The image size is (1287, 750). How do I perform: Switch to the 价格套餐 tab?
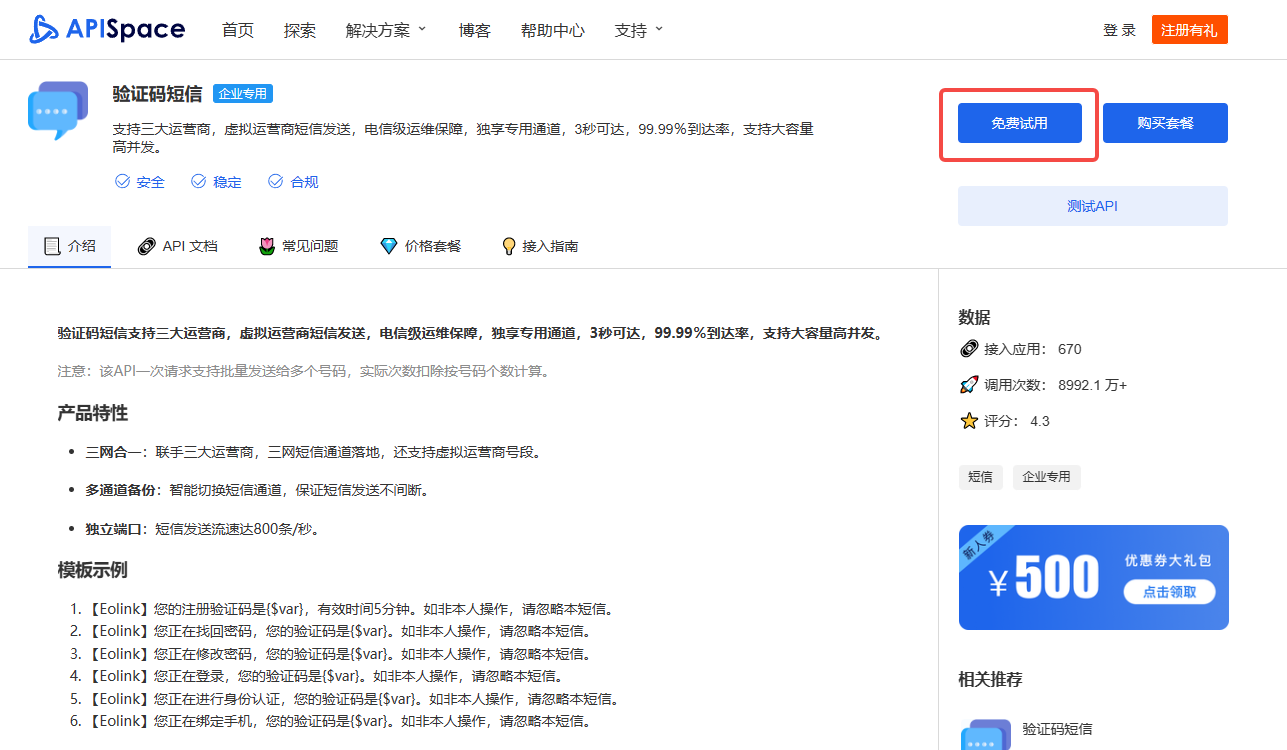click(421, 246)
